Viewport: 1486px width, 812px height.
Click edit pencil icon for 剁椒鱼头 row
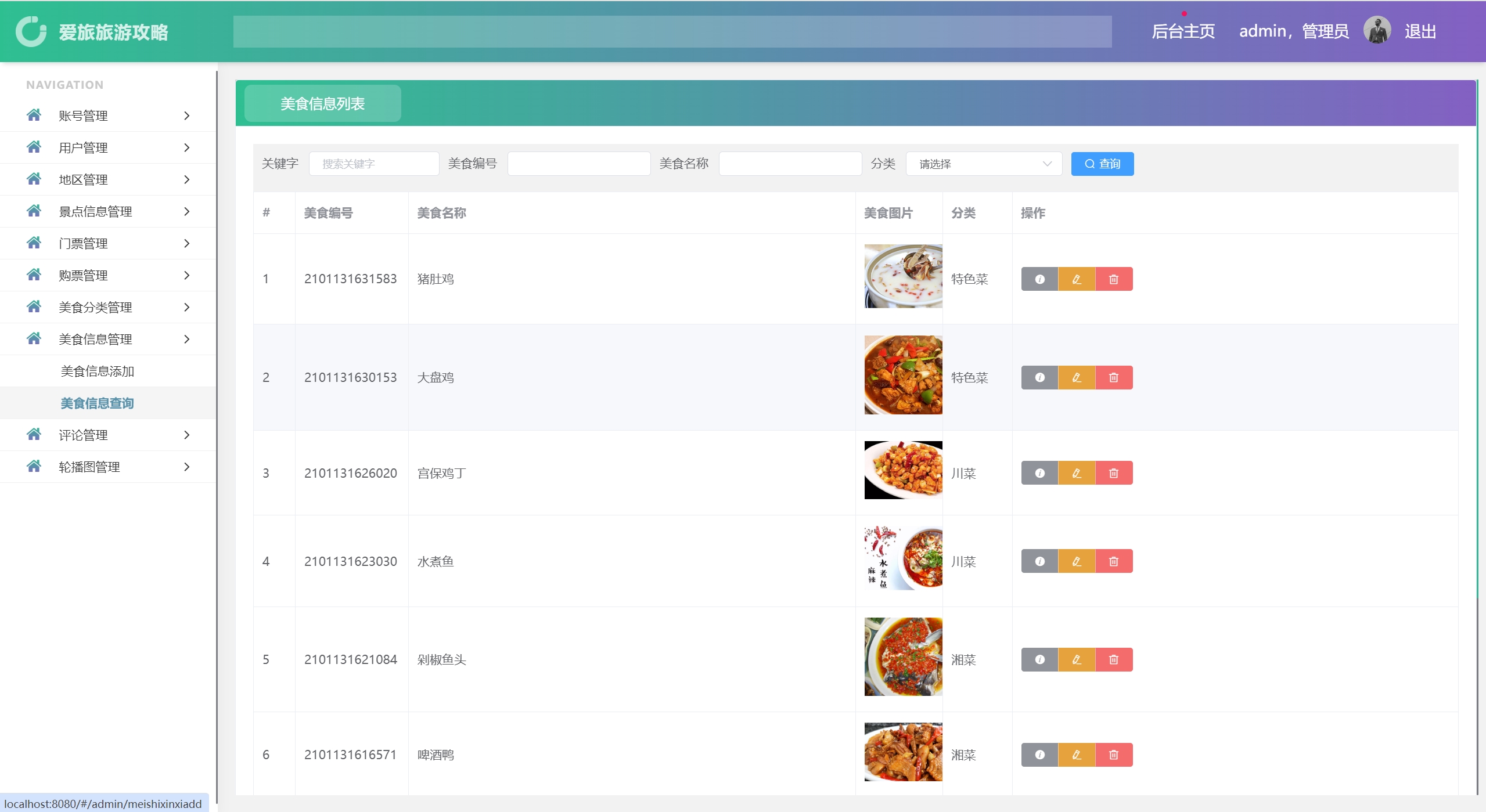(1077, 660)
